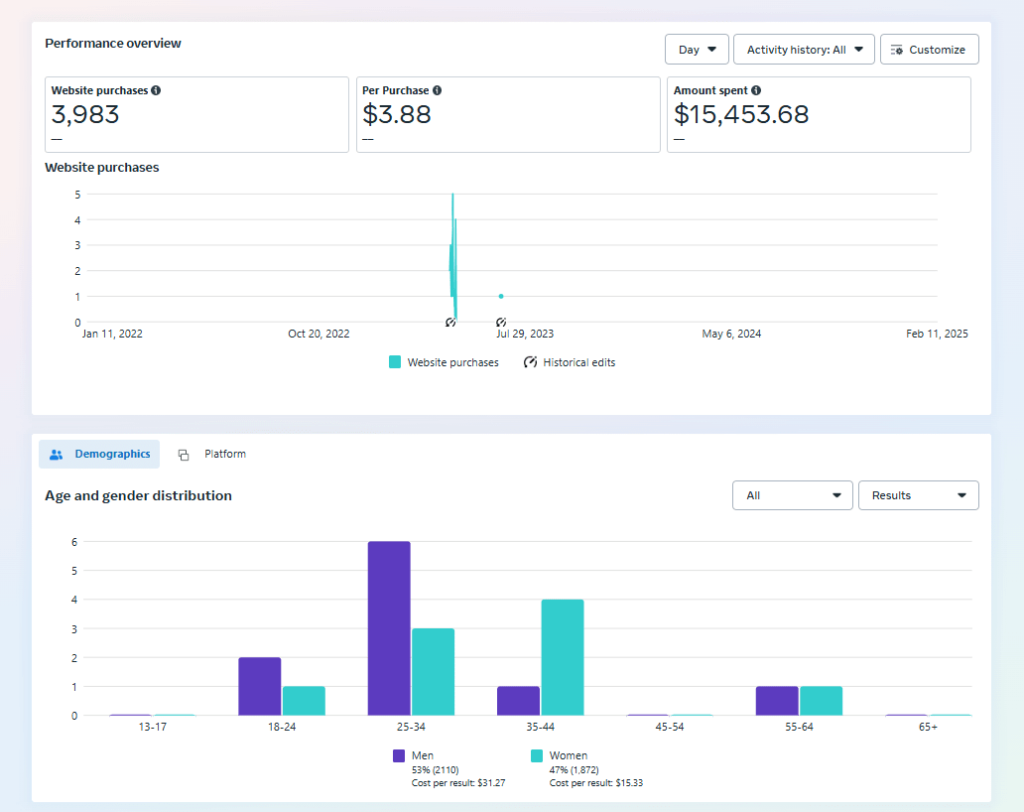1024x812 pixels.
Task: Click the second historical edit marker on chart
Action: pyautogui.click(x=501, y=322)
